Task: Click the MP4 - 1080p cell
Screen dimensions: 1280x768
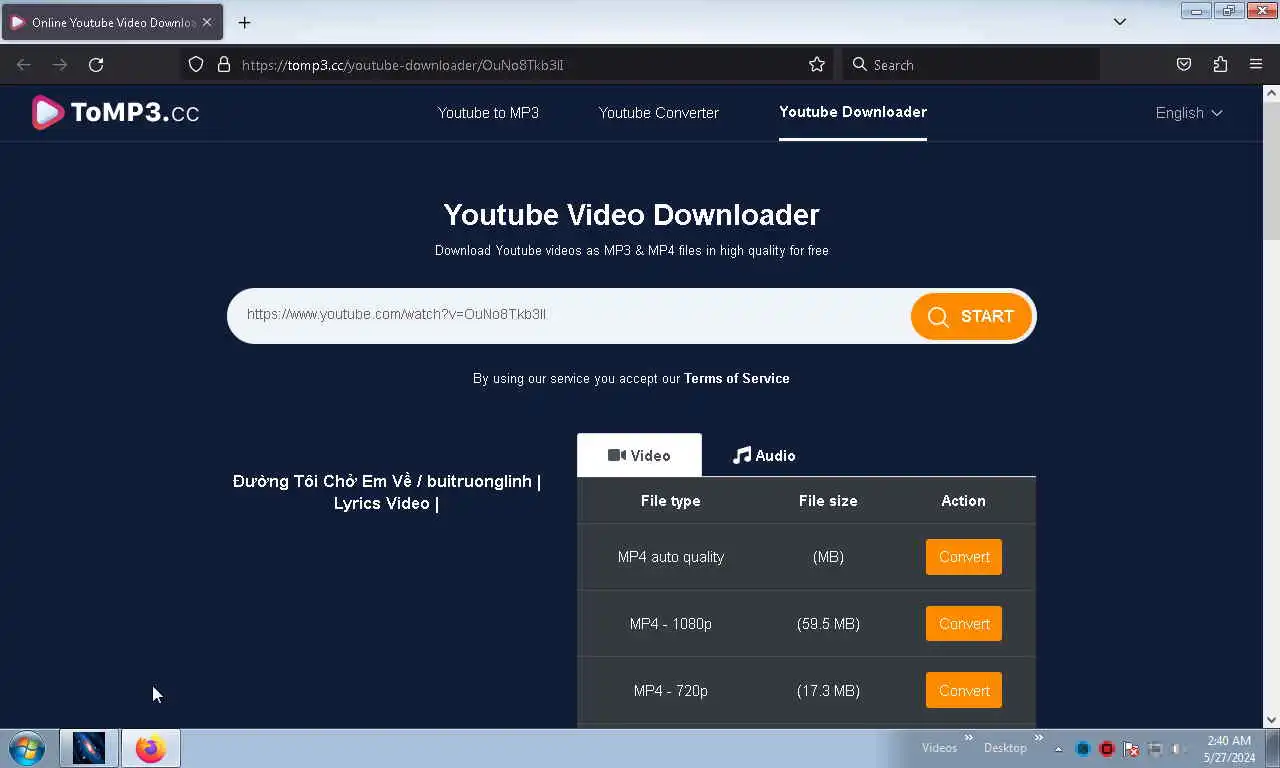Action: (x=671, y=624)
